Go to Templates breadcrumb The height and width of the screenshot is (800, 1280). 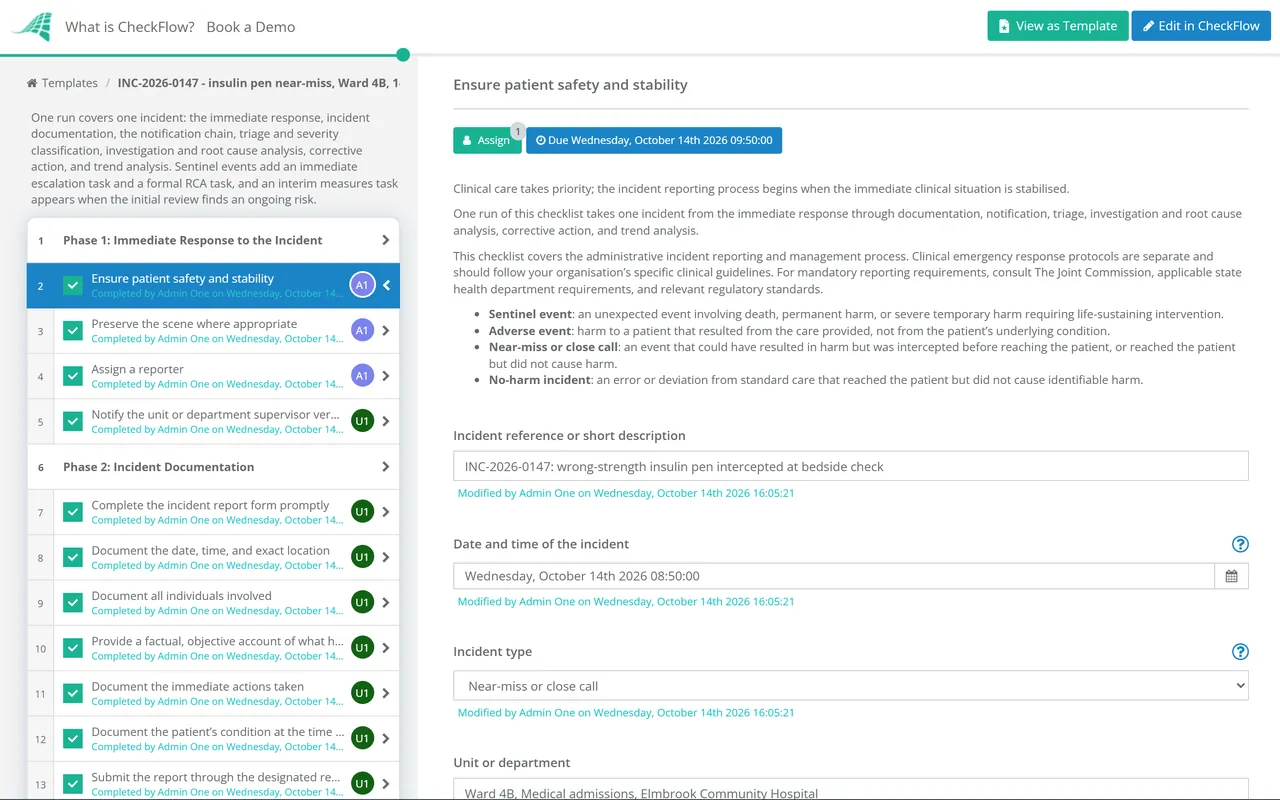pyautogui.click(x=70, y=83)
